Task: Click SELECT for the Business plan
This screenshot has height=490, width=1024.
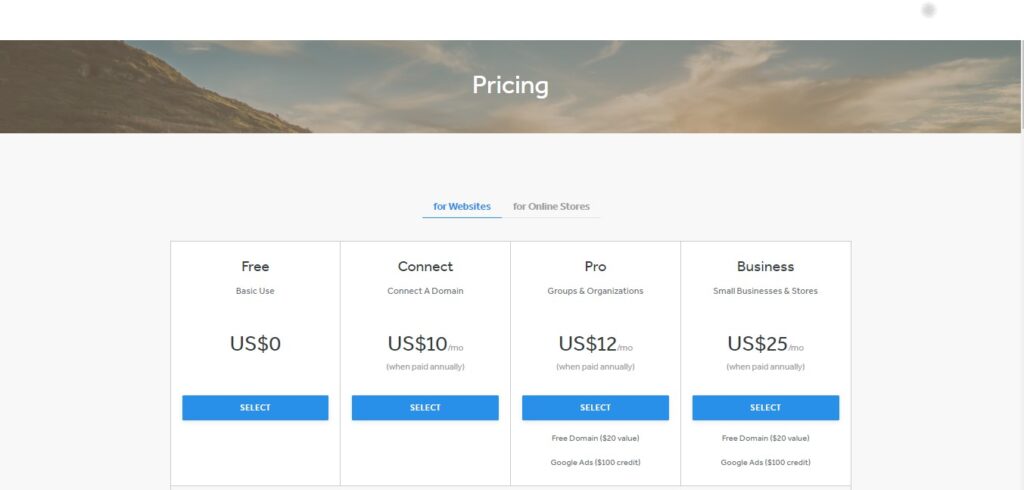Action: coord(765,407)
